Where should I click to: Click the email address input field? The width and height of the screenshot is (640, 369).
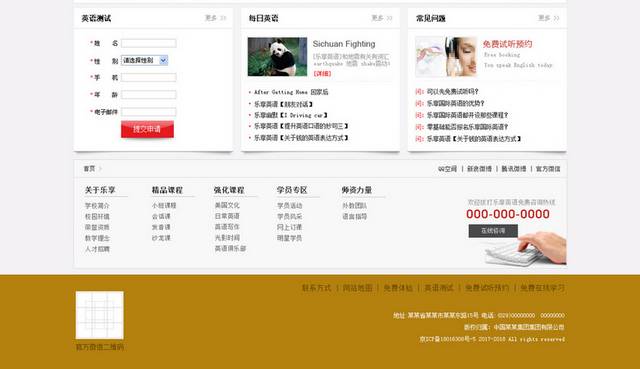pos(149,112)
